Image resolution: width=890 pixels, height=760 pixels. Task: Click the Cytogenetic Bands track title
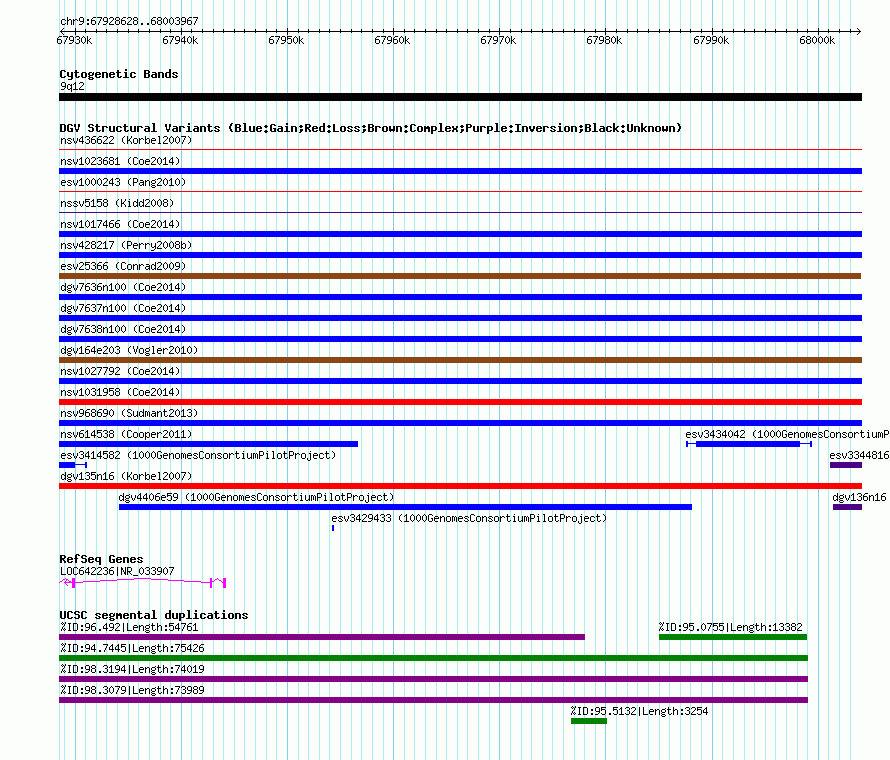click(119, 74)
